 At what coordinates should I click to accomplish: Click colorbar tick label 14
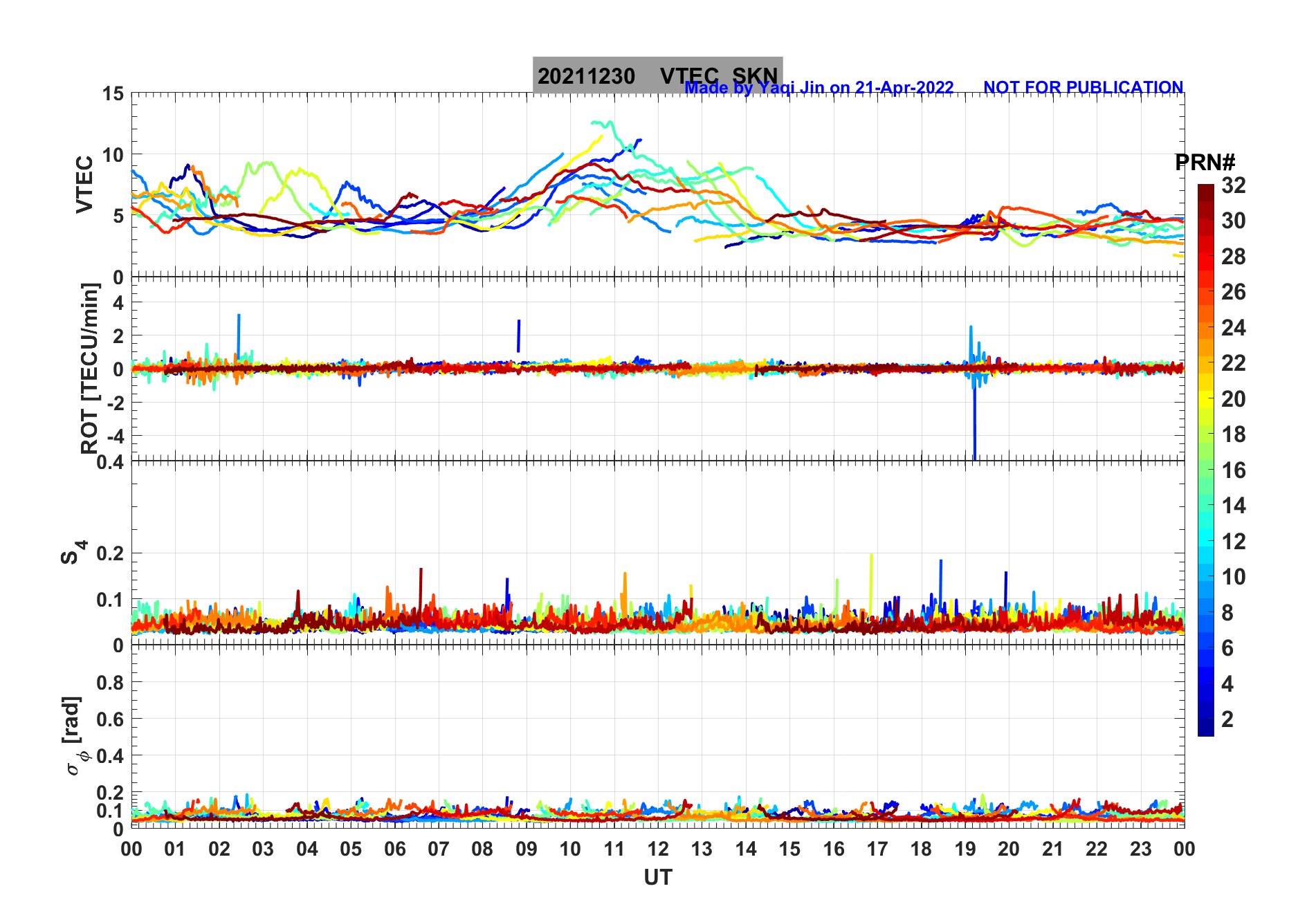click(1233, 506)
